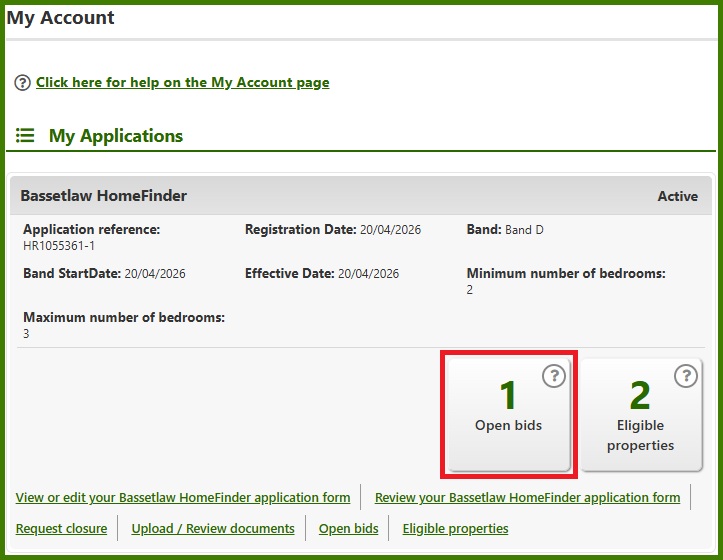The height and width of the screenshot is (560, 723).
Task: Open the Open bids tile showing 1
Action: [509, 414]
